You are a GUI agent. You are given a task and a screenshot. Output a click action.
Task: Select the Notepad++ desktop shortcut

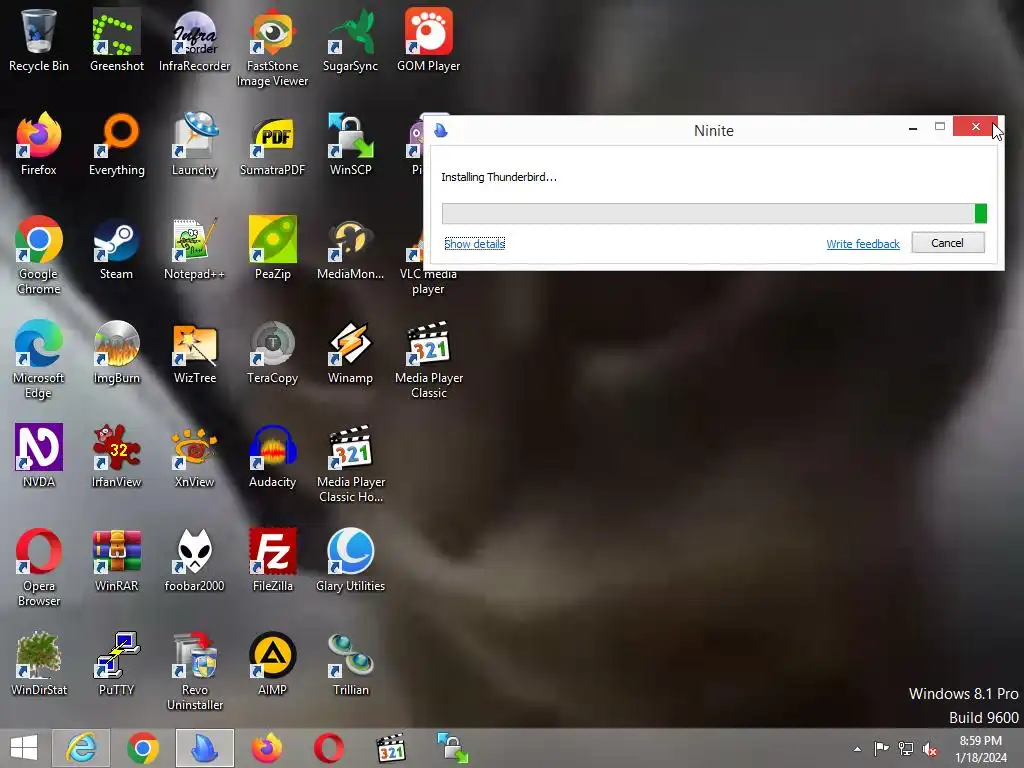point(195,248)
